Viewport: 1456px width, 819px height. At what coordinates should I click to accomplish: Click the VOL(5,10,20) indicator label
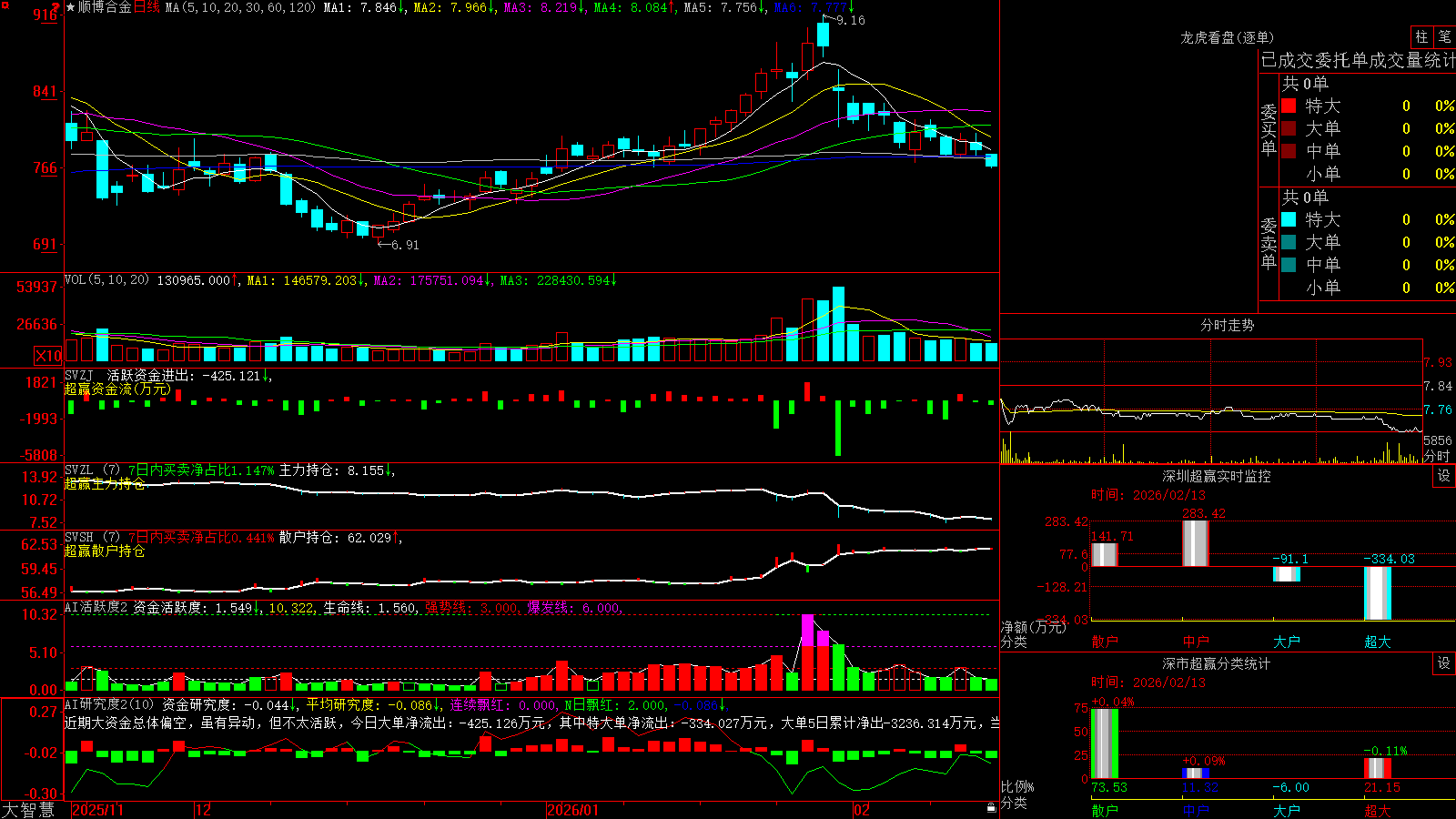pos(106,280)
